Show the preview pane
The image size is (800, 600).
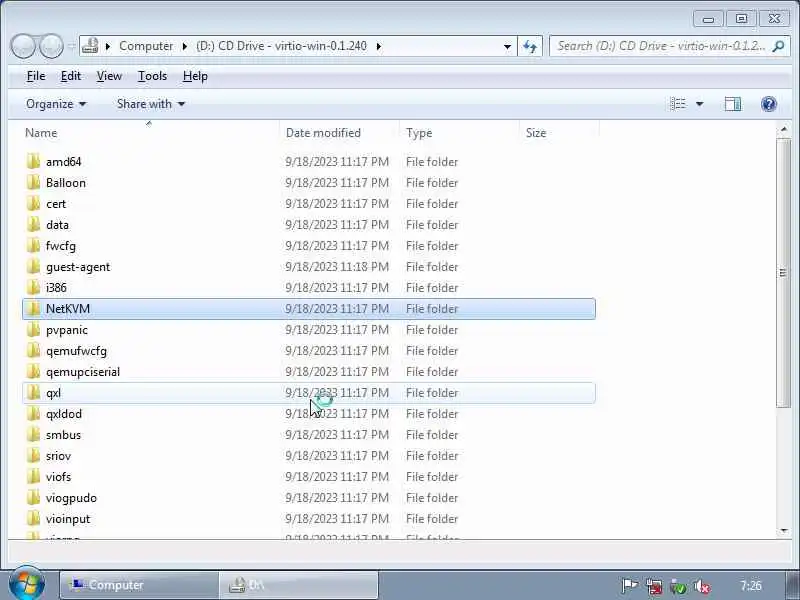coord(733,104)
